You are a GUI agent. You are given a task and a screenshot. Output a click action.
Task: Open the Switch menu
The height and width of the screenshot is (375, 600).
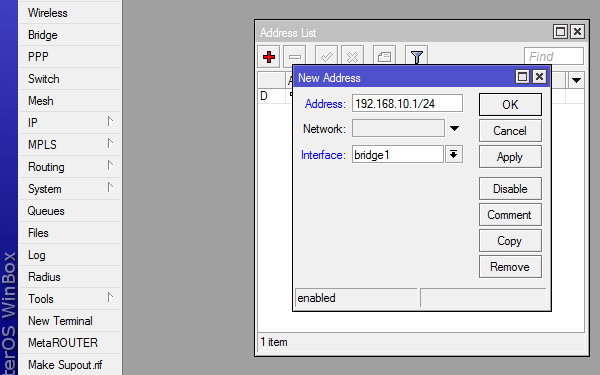(x=70, y=79)
